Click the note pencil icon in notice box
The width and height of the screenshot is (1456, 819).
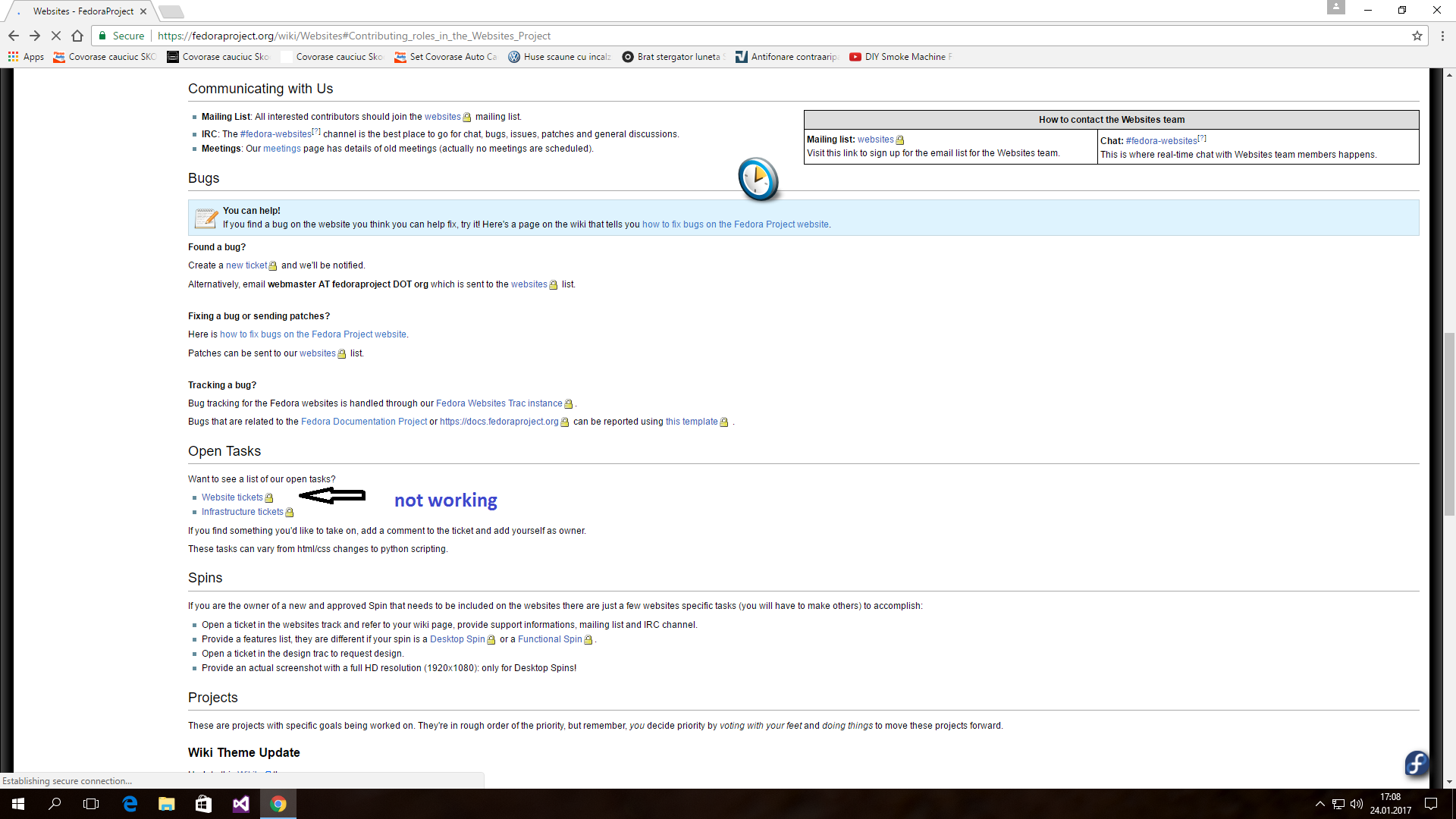[x=206, y=218]
